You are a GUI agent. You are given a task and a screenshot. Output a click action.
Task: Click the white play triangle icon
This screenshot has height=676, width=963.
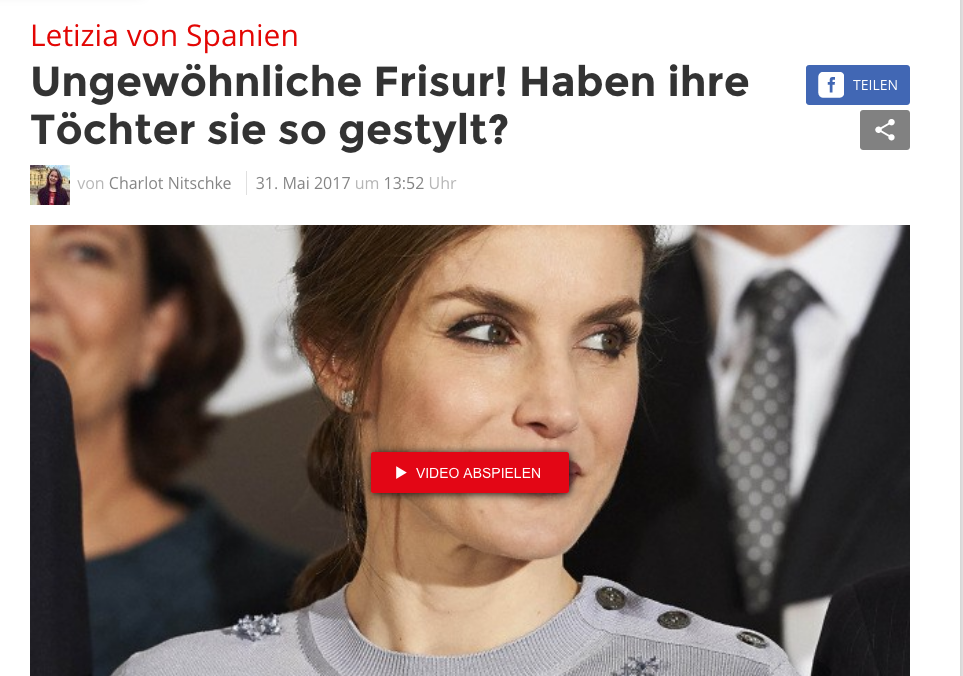point(401,472)
